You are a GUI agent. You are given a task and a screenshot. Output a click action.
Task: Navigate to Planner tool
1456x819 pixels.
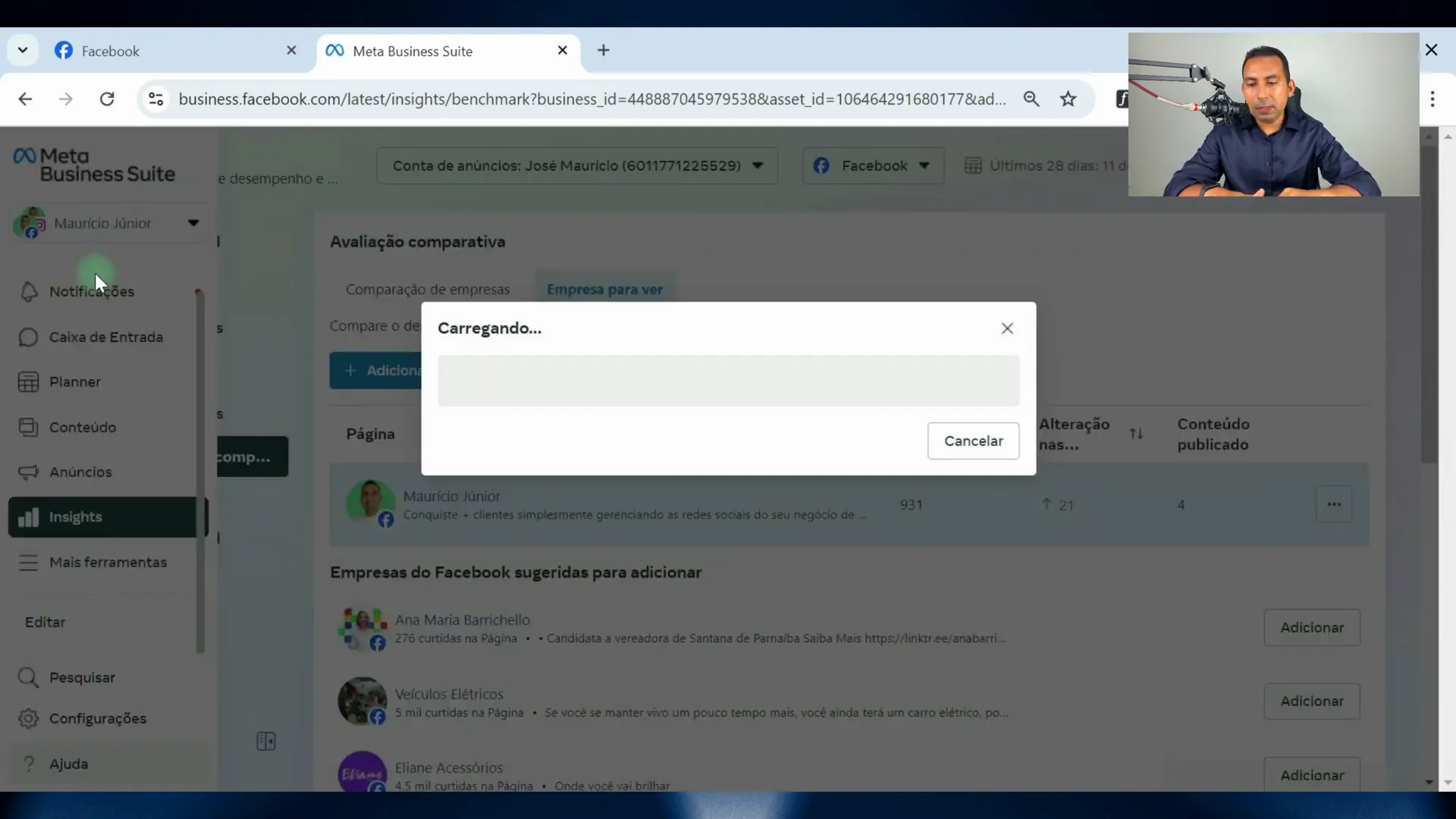point(75,382)
